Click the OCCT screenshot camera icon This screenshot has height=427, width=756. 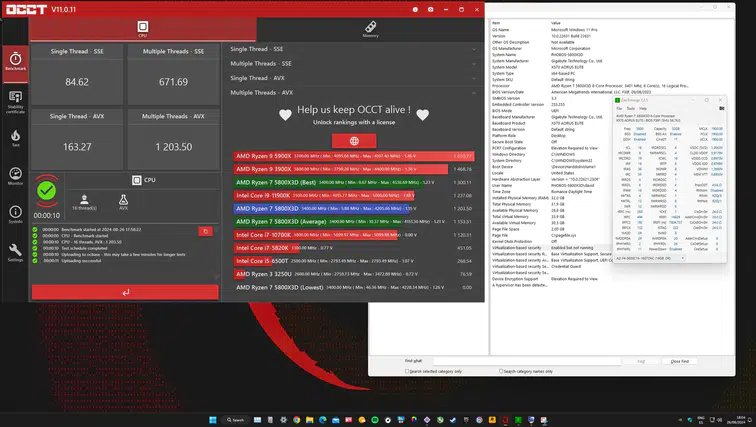coord(431,10)
